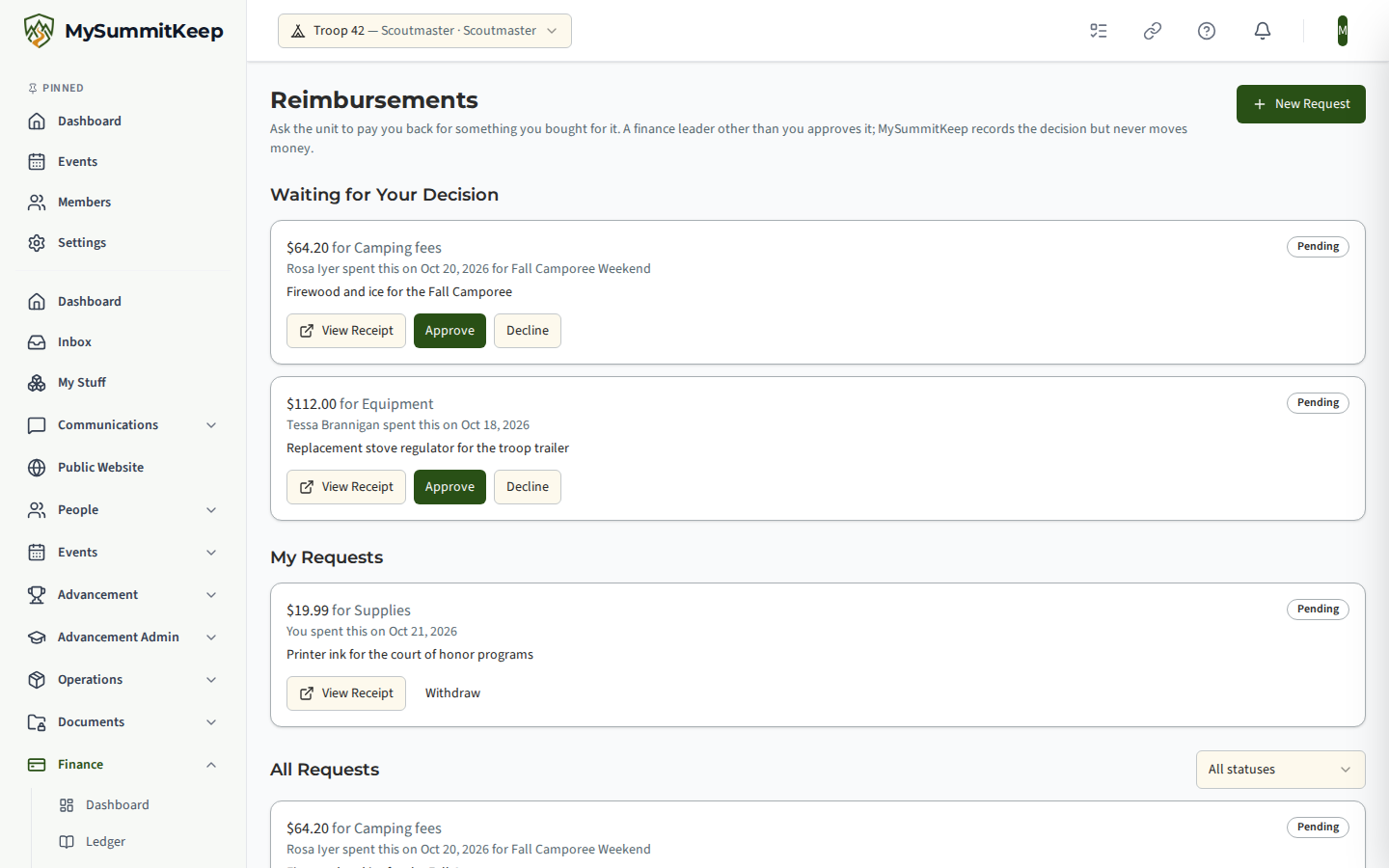Expand the Advancement section

pos(123,595)
